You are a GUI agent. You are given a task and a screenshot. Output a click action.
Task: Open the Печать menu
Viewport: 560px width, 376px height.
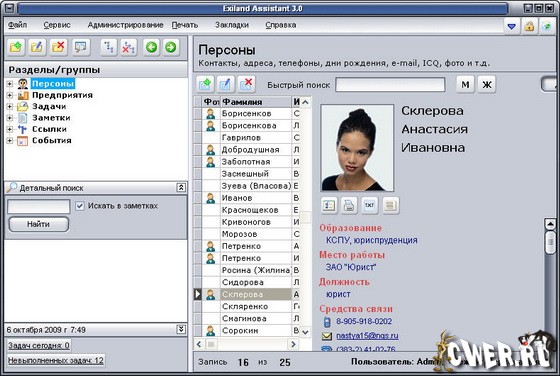tap(185, 25)
